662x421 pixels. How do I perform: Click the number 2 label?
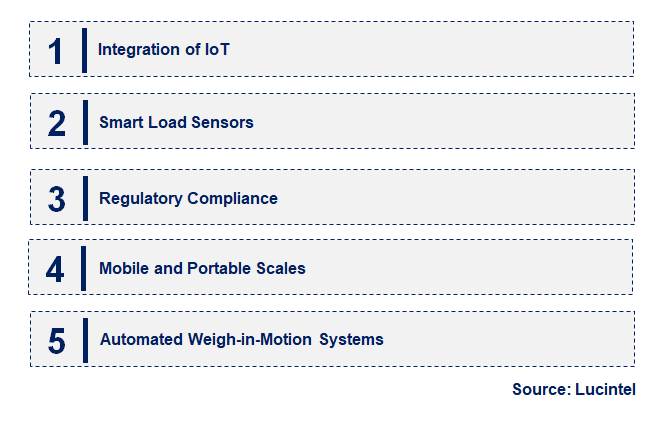57,123
